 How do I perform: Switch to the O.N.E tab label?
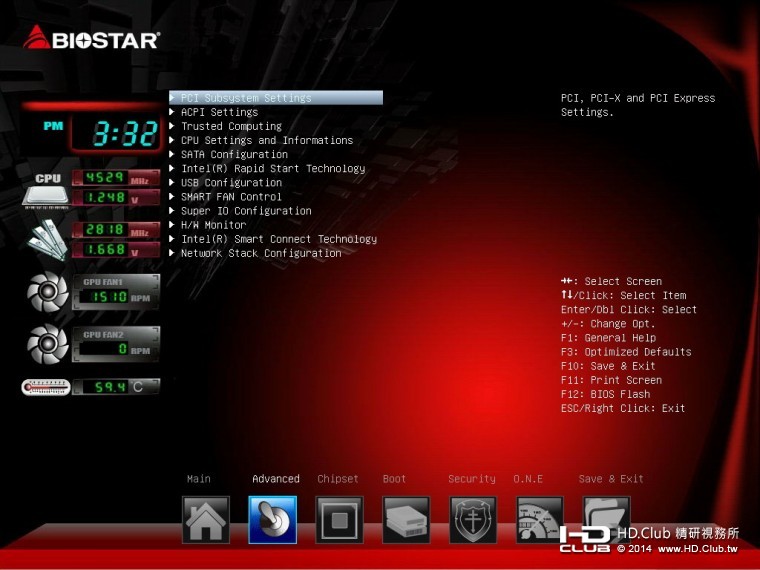[x=528, y=479]
